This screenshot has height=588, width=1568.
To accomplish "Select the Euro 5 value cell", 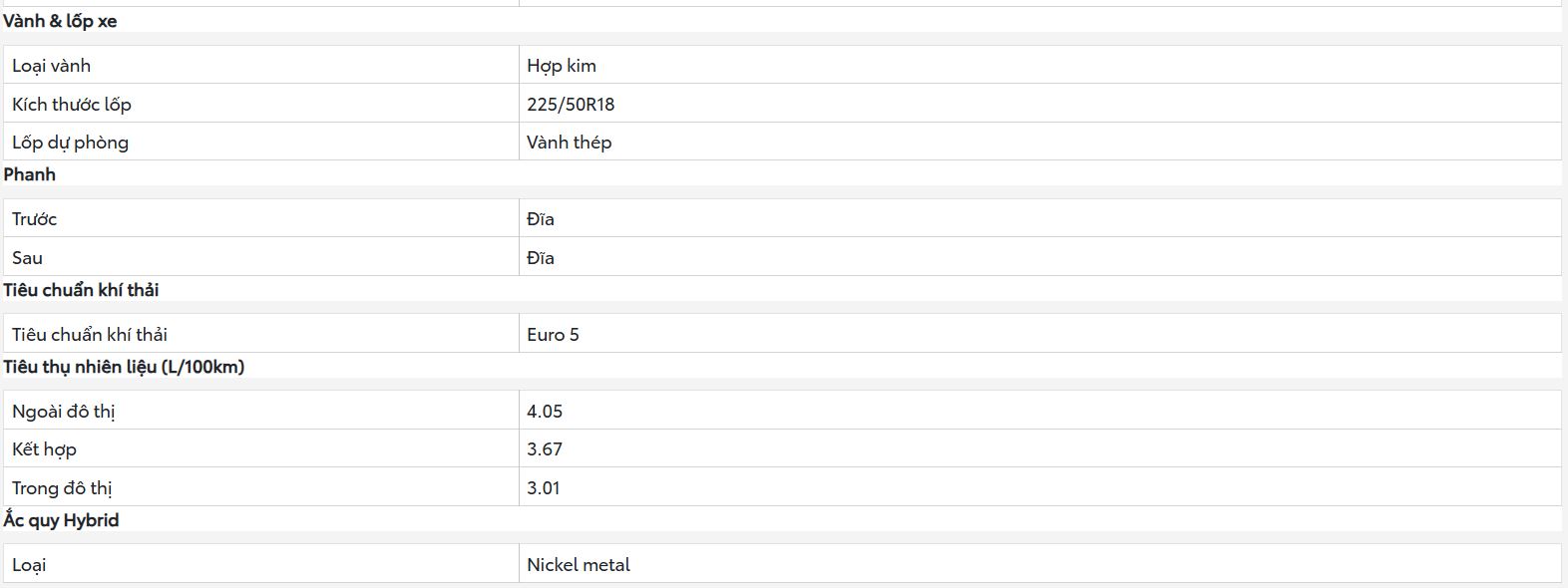I will (1039, 334).
